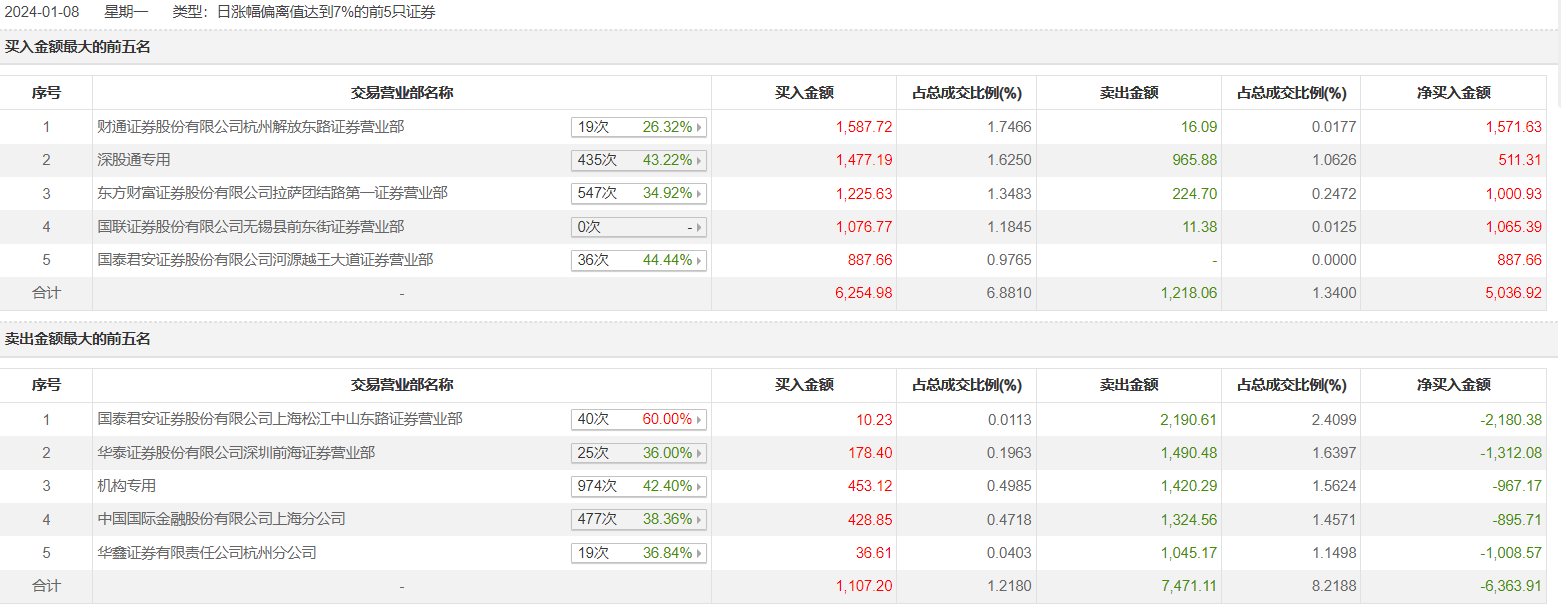Open 国泰君安上海松江中山东路证券营业部 link

click(279, 420)
